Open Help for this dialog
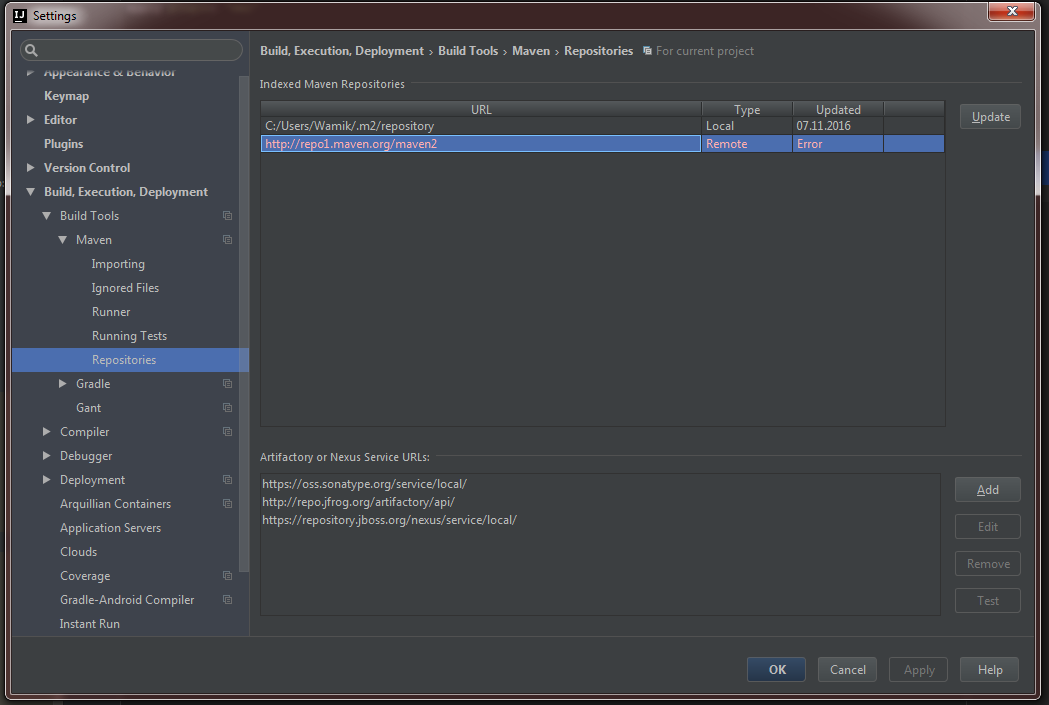This screenshot has height=705, width=1049. click(989, 670)
